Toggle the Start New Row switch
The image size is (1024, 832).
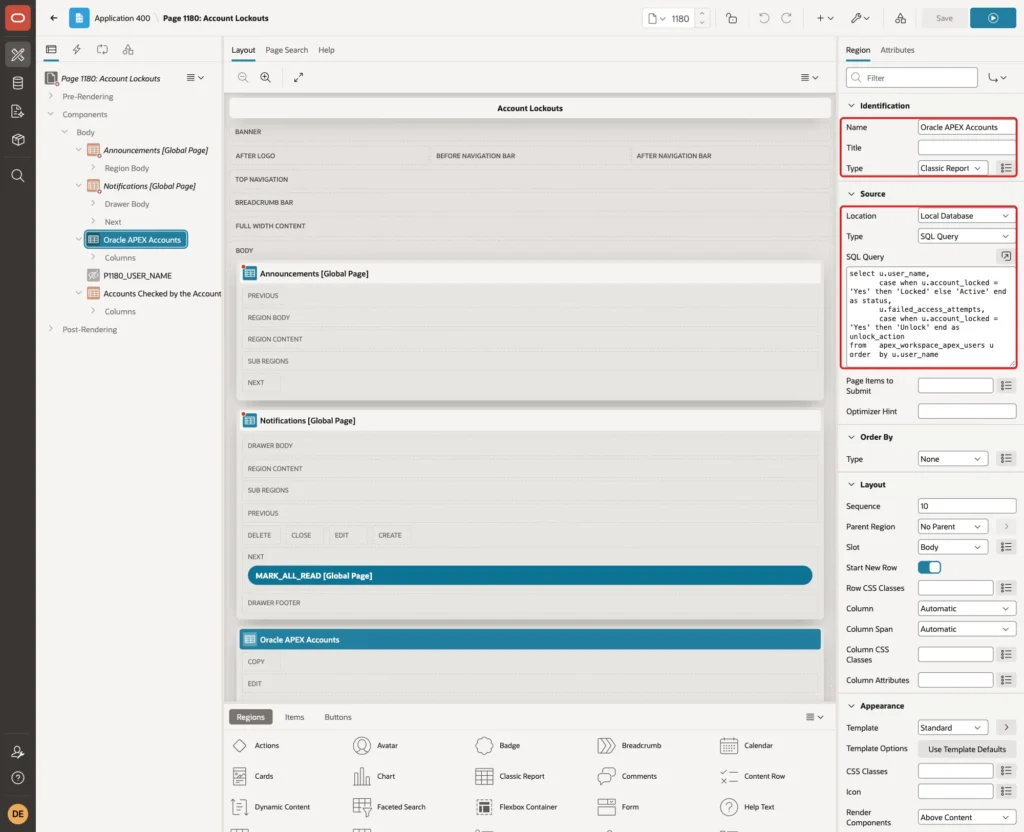929,568
